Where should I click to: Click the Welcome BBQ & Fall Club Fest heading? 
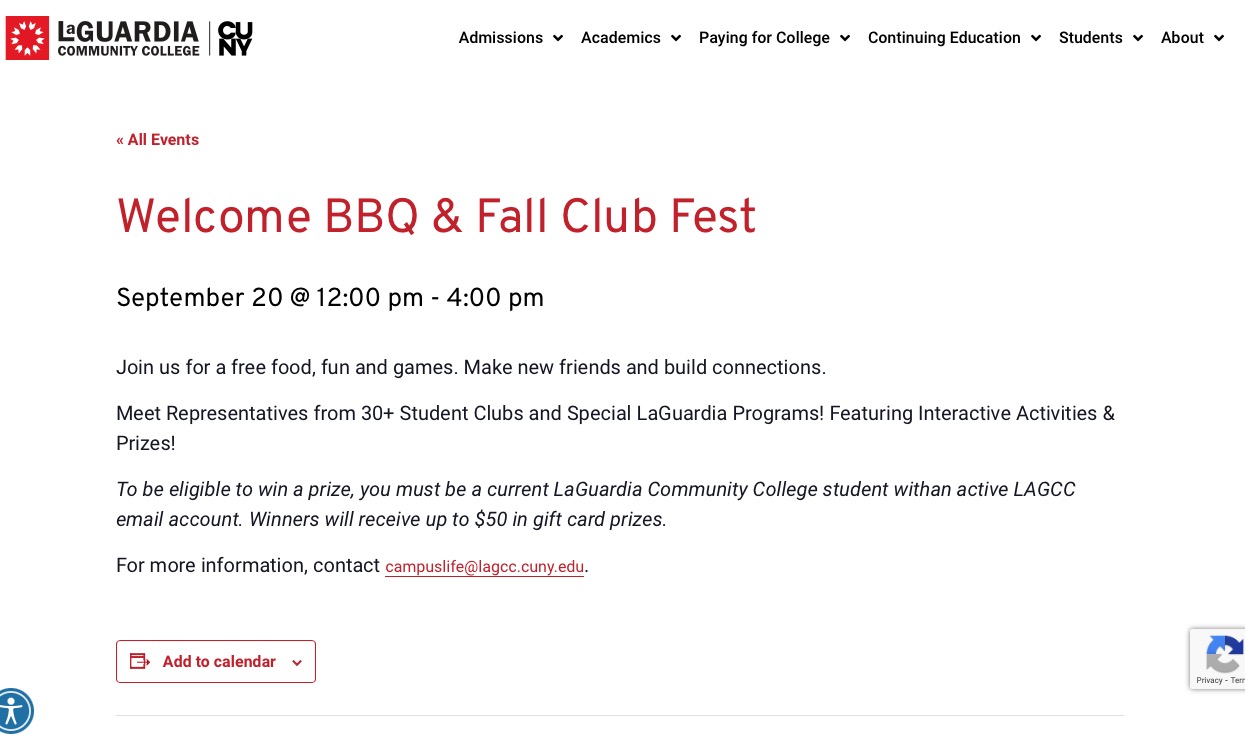(x=436, y=217)
